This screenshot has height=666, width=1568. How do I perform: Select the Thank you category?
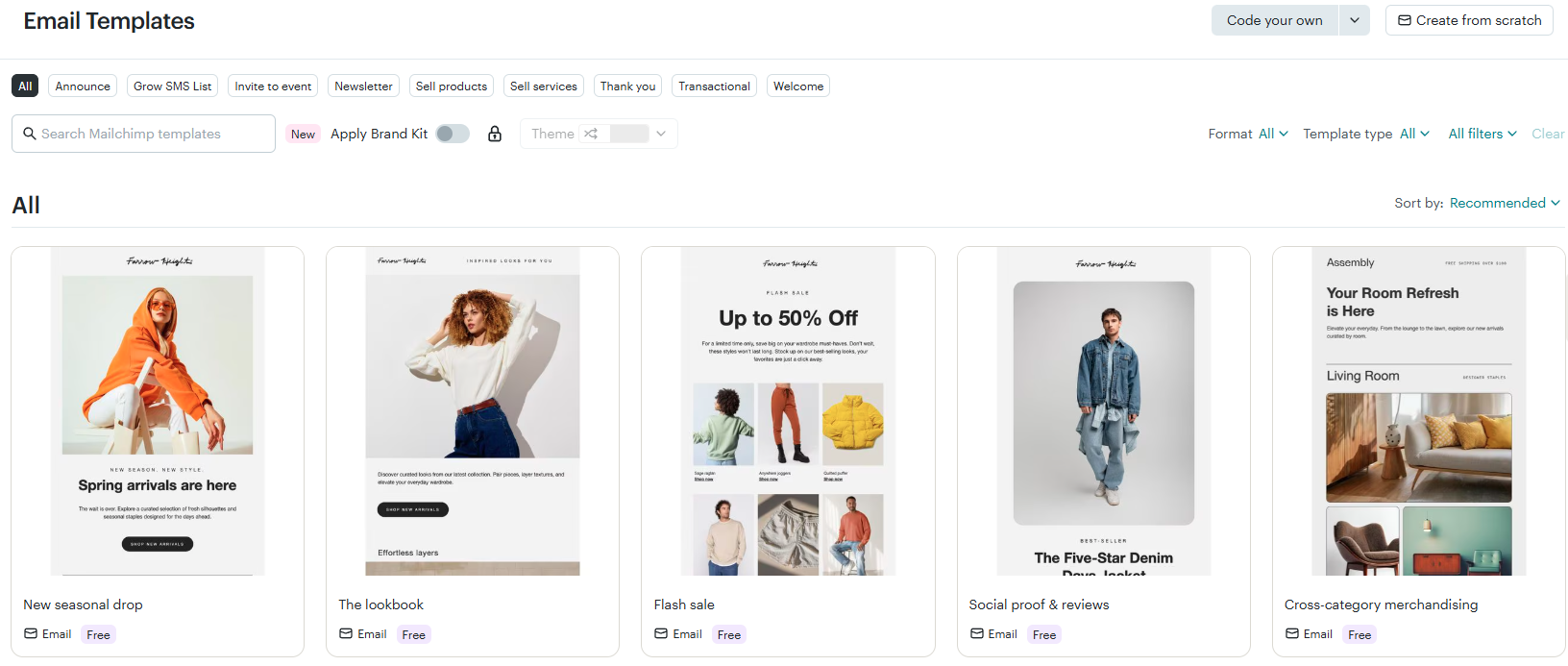[628, 86]
